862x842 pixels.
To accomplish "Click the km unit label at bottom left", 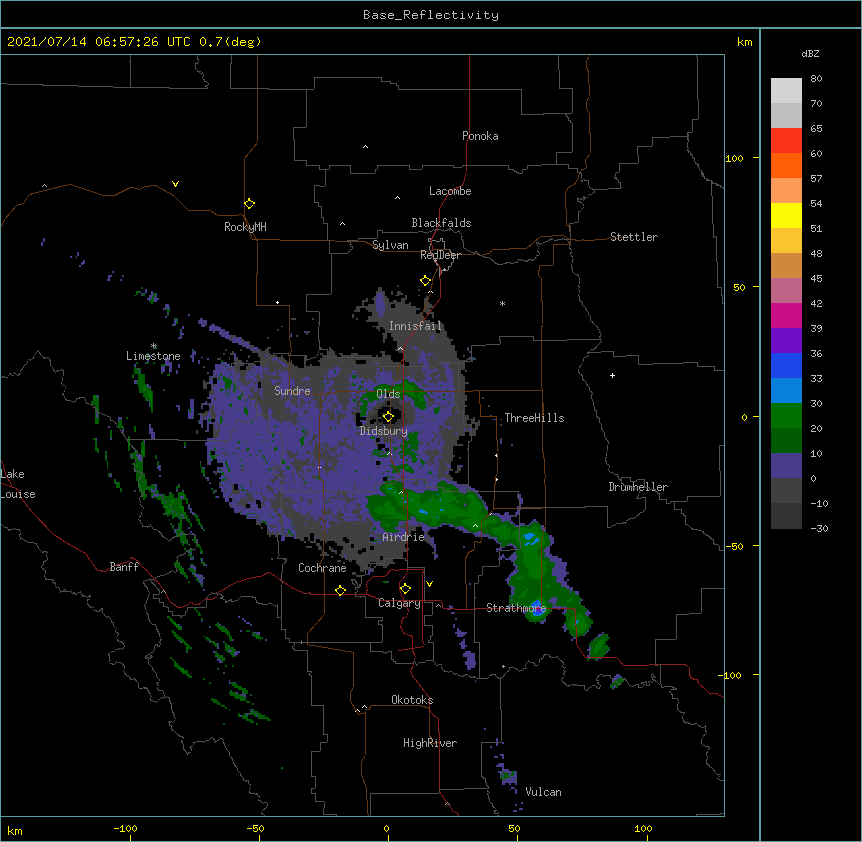I will pyautogui.click(x=15, y=830).
